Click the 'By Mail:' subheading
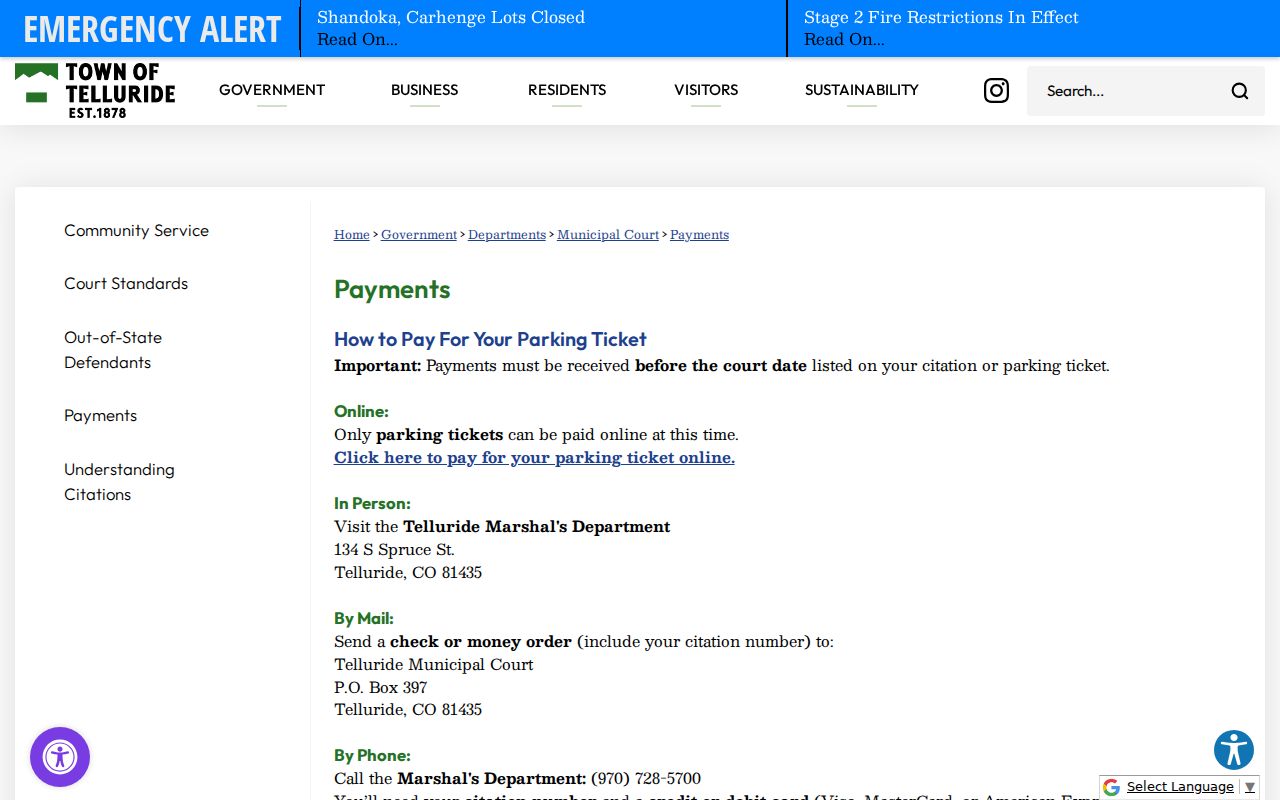This screenshot has width=1280, height=800. (364, 619)
